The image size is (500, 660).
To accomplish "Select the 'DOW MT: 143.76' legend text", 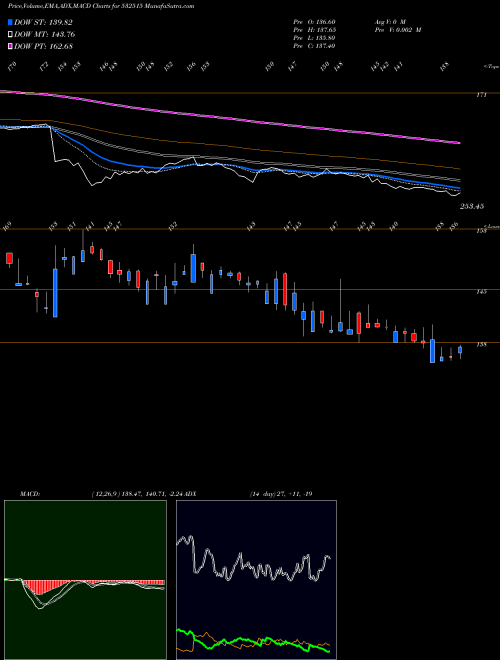I will (x=44, y=34).
